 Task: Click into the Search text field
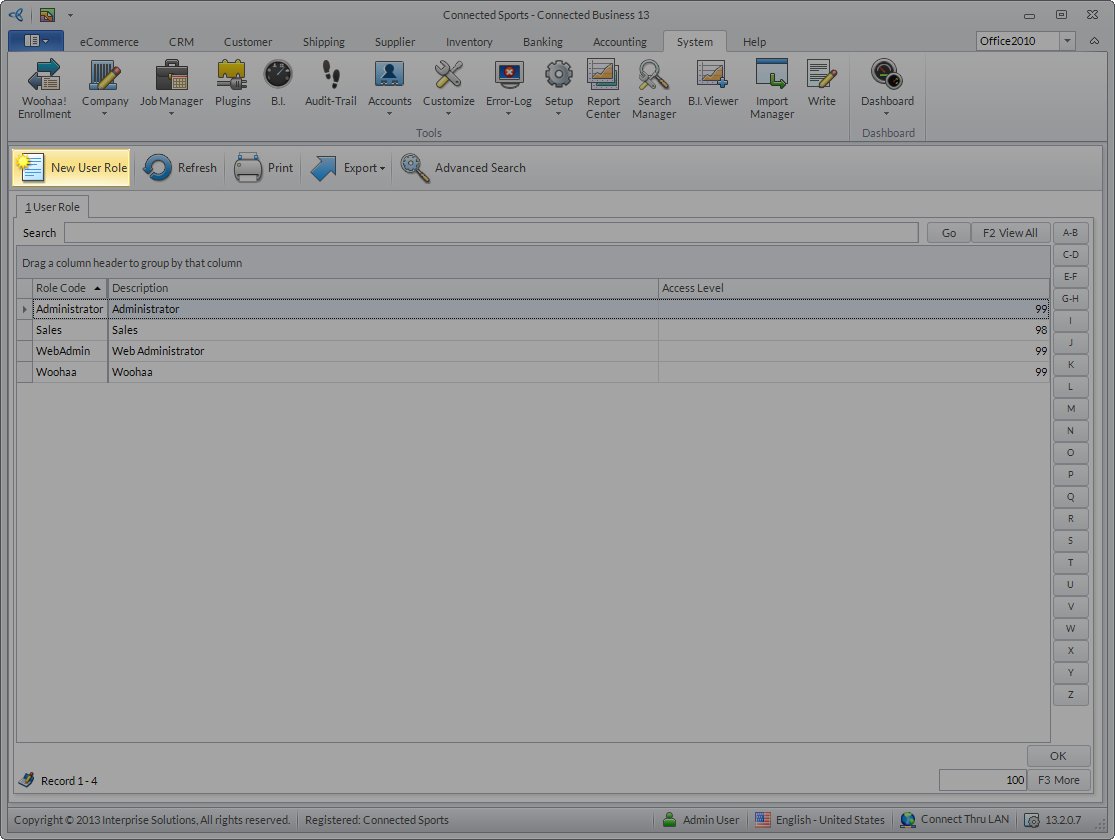tap(490, 233)
